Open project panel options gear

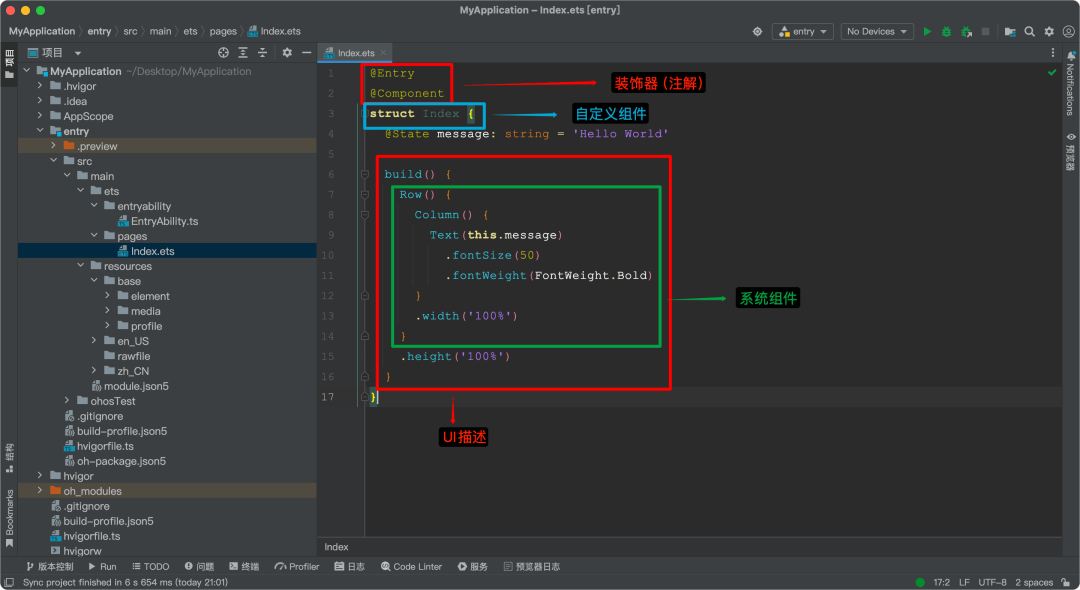(287, 52)
